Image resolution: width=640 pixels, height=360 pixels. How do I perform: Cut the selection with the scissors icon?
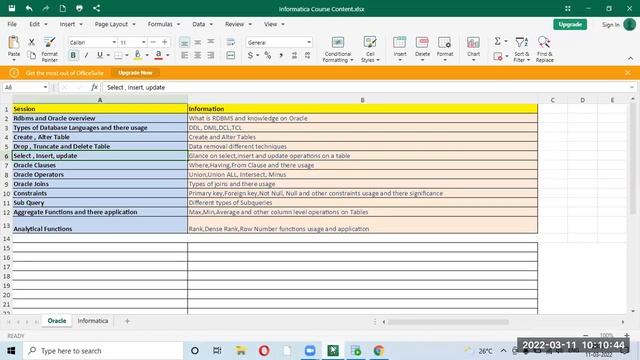pyautogui.click(x=31, y=42)
